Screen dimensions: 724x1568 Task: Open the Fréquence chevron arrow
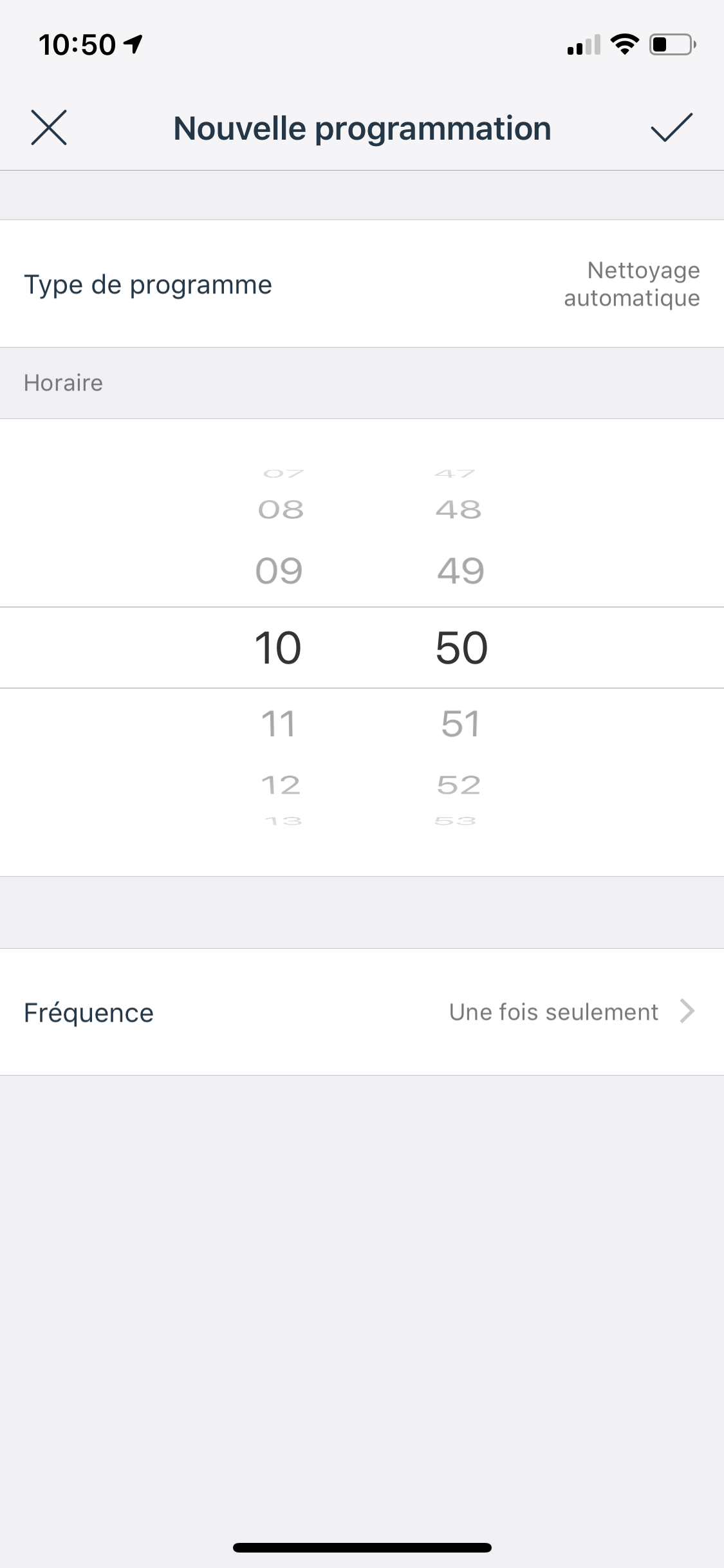687,1011
